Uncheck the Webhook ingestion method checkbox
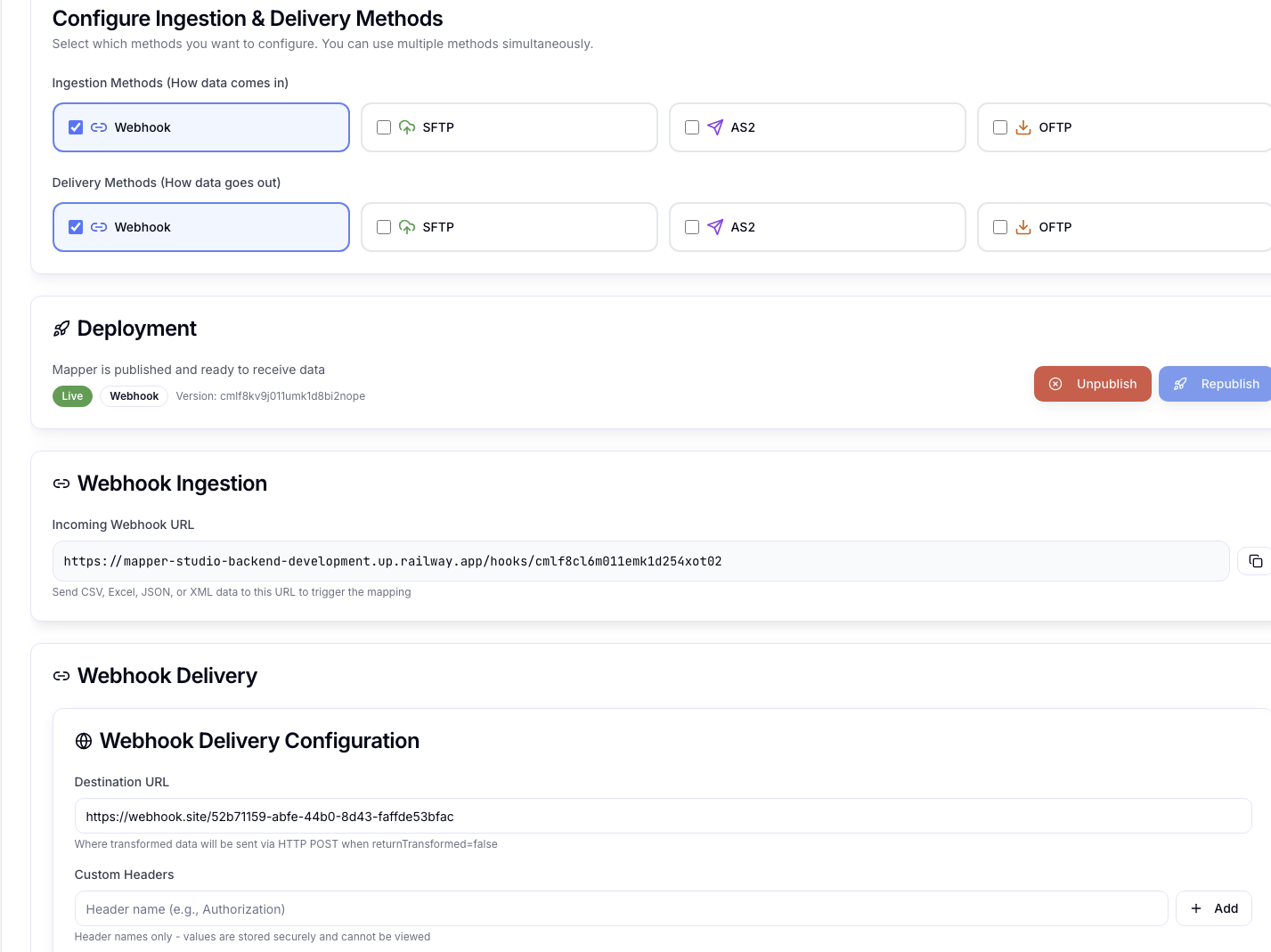 click(x=76, y=127)
